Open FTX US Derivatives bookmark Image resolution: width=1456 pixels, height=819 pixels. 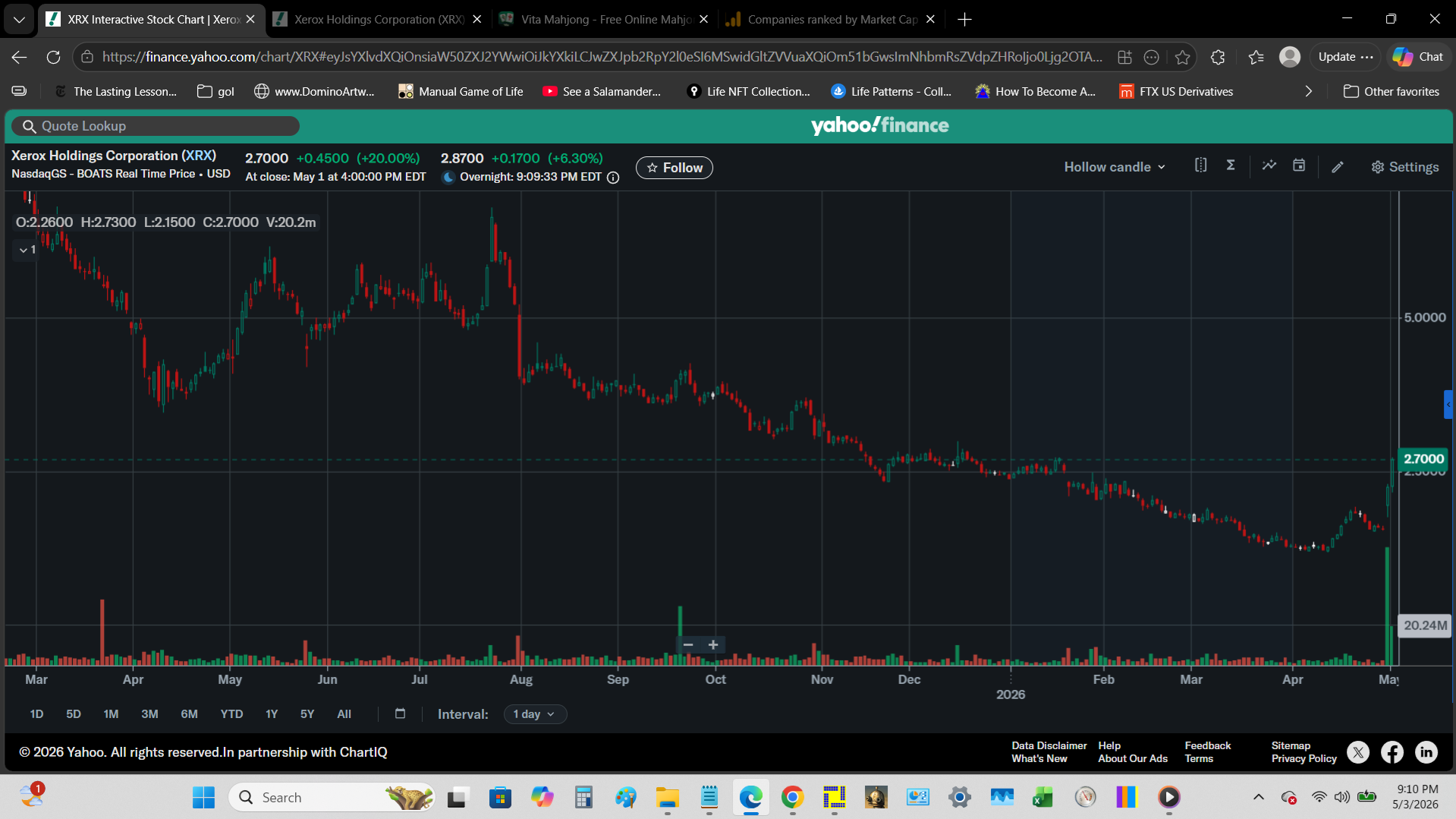(1176, 92)
